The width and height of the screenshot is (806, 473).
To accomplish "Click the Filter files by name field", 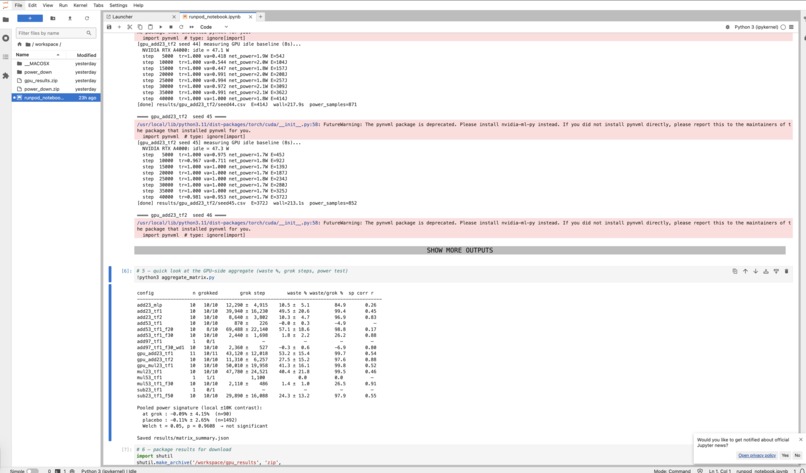I will pos(54,33).
